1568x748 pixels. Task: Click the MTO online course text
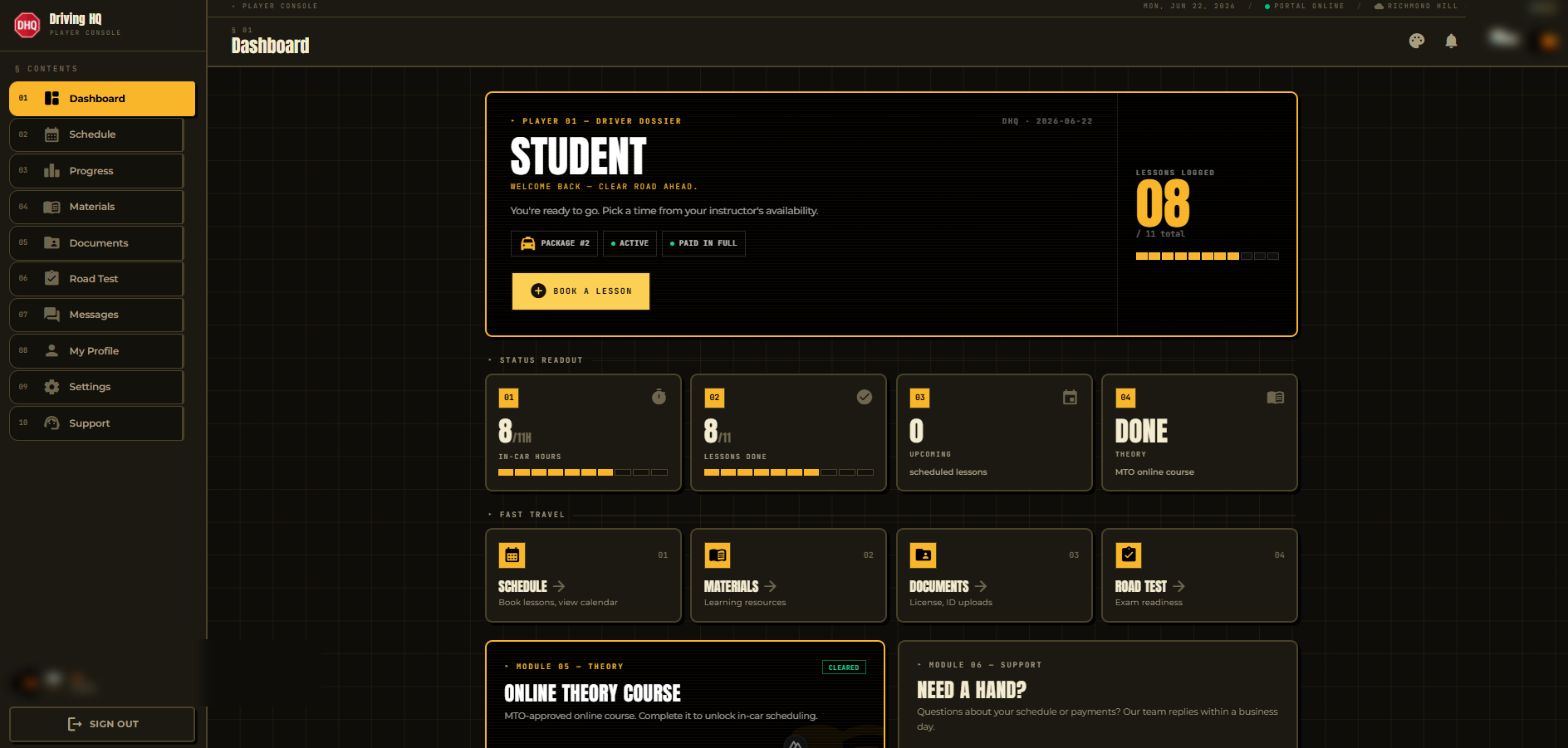pyautogui.click(x=1154, y=472)
